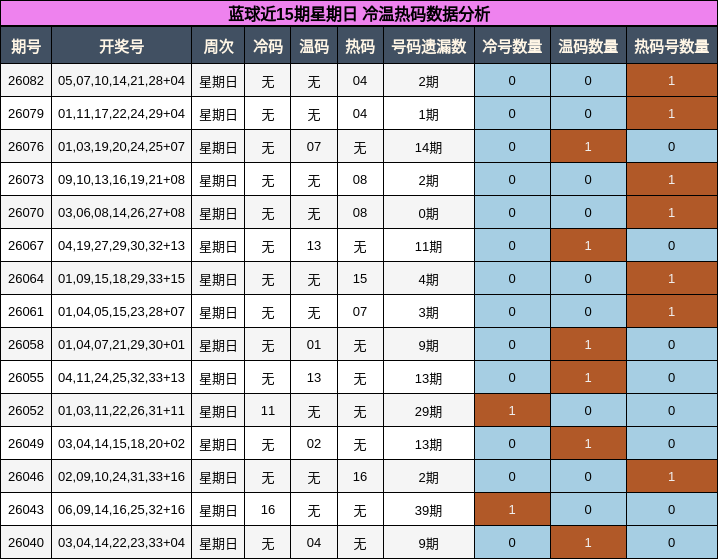Click period number 26046
The width and height of the screenshot is (718, 559).
(x=26, y=476)
